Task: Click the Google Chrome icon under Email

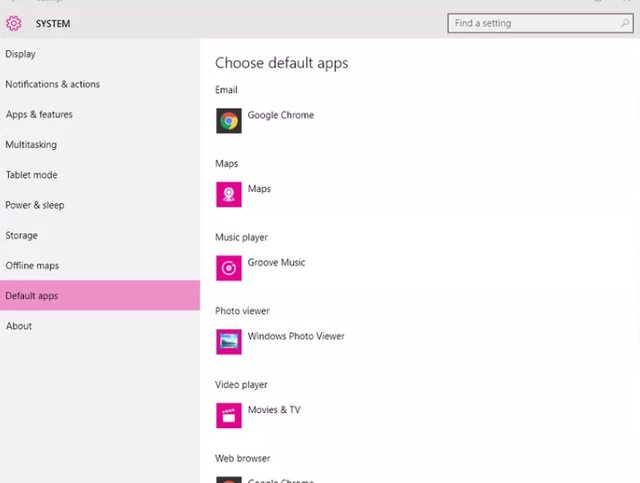Action: [229, 121]
